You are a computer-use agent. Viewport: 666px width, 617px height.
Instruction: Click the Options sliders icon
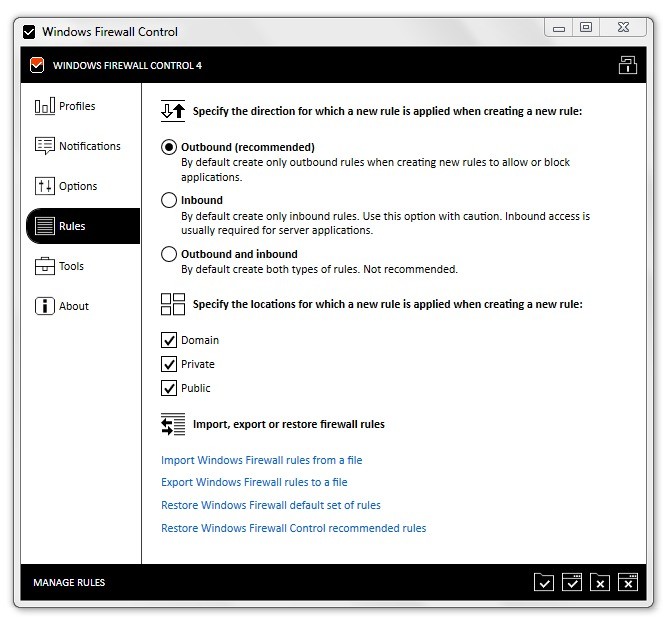tap(45, 186)
